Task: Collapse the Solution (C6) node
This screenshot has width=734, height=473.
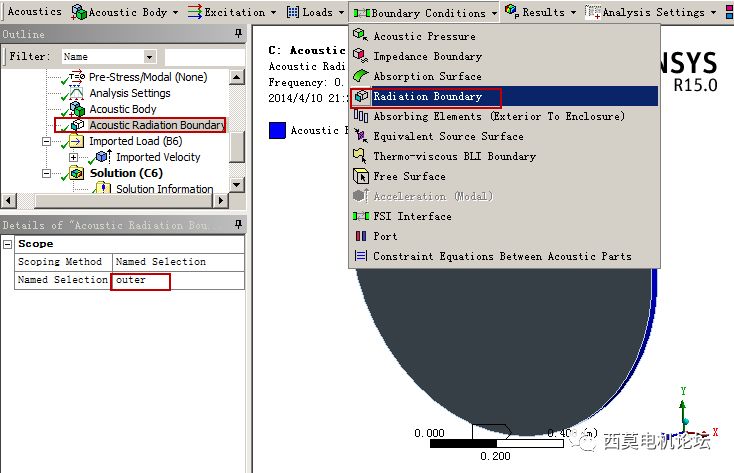Action: click(46, 173)
